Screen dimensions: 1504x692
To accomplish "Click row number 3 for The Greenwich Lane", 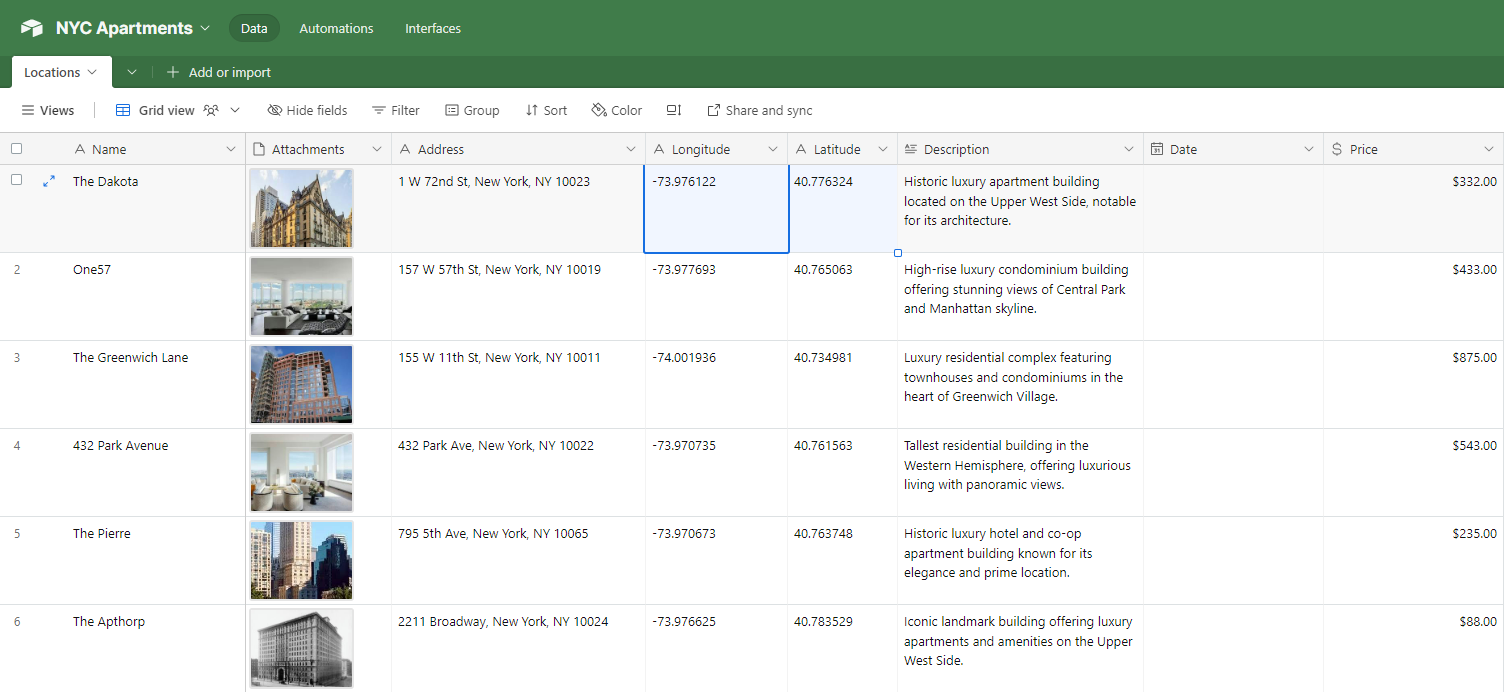I will click(x=16, y=357).
